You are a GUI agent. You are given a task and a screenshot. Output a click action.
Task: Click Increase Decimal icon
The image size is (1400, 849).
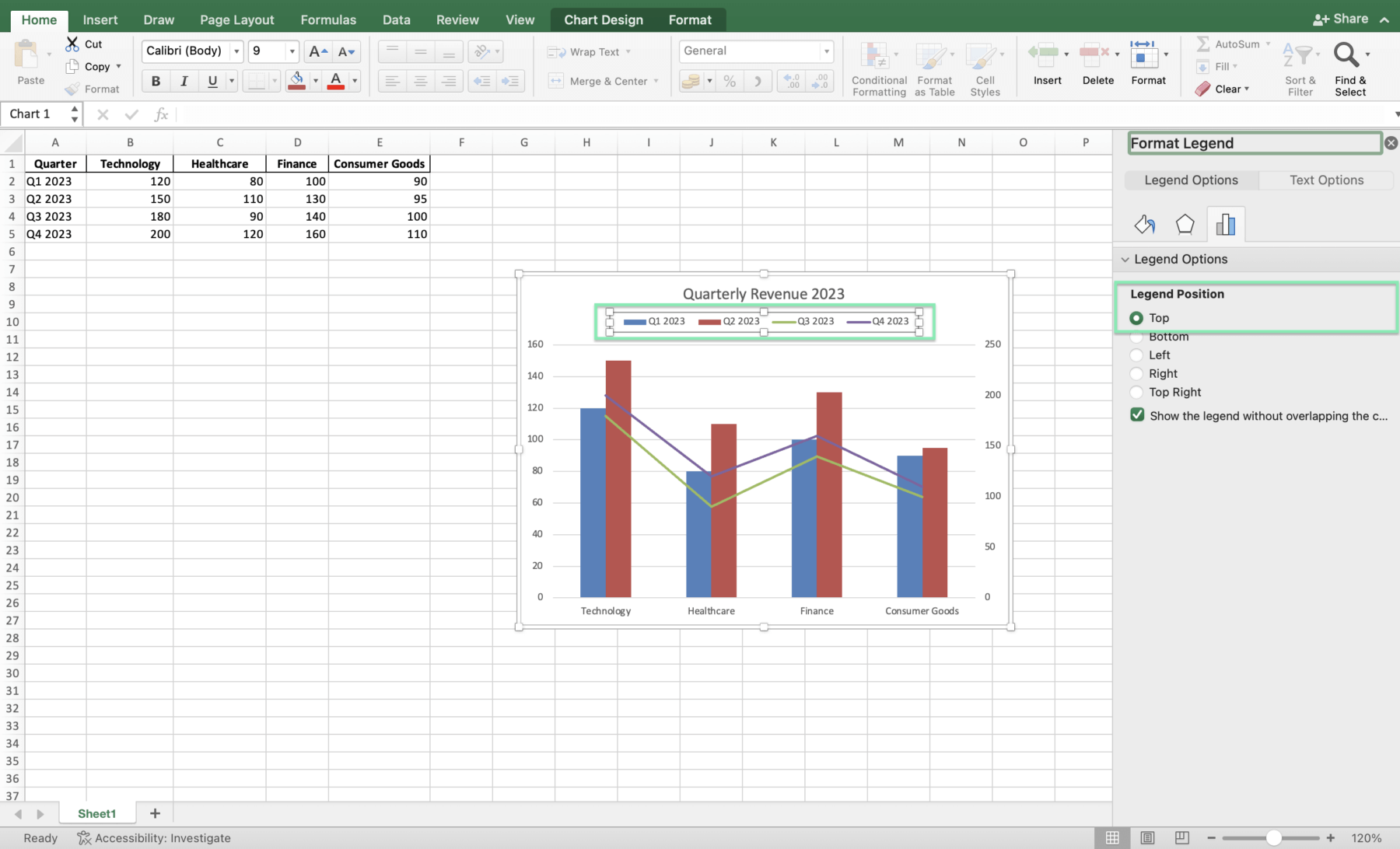pos(792,81)
